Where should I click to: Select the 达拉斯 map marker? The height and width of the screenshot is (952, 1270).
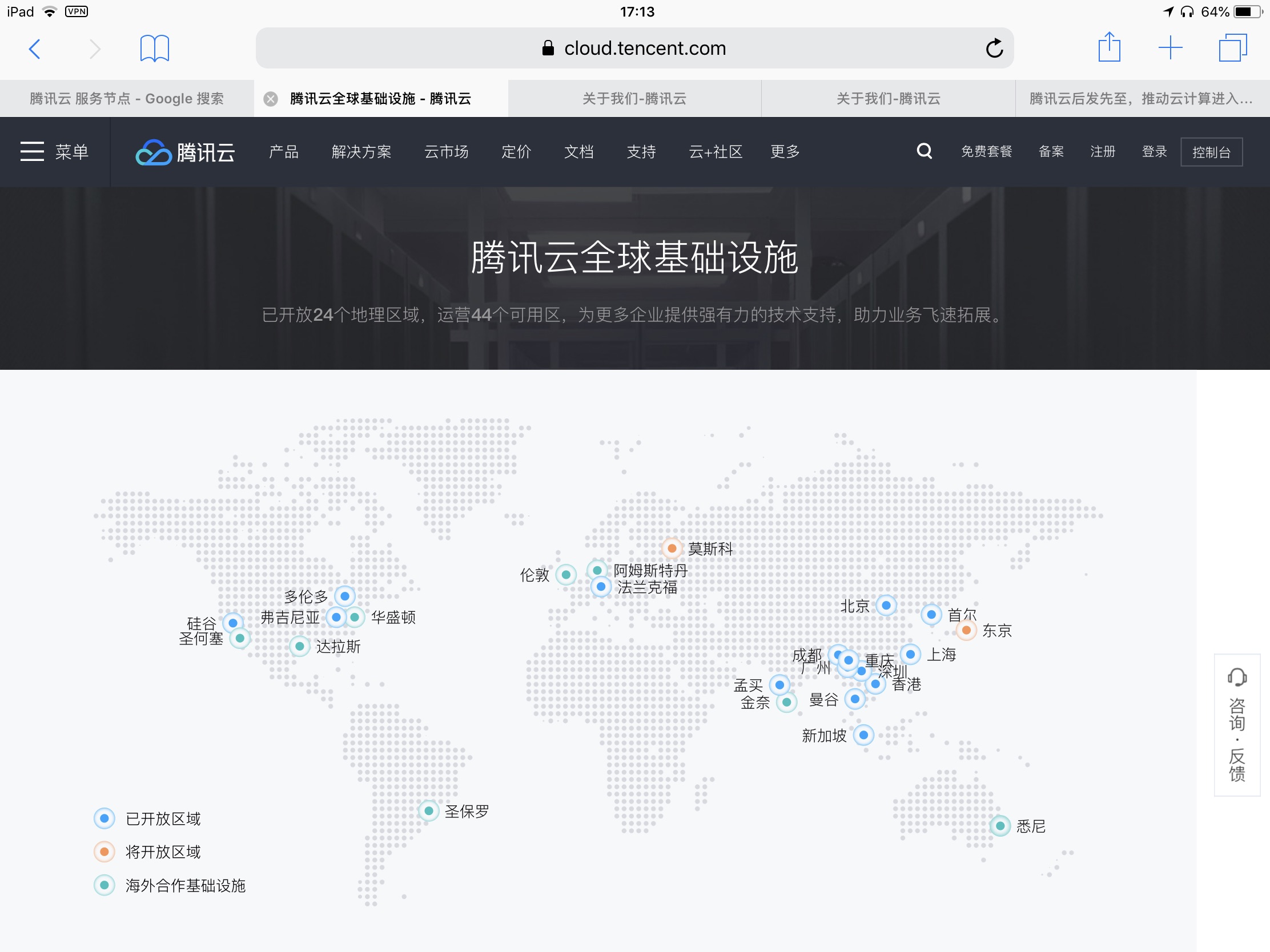coord(299,647)
